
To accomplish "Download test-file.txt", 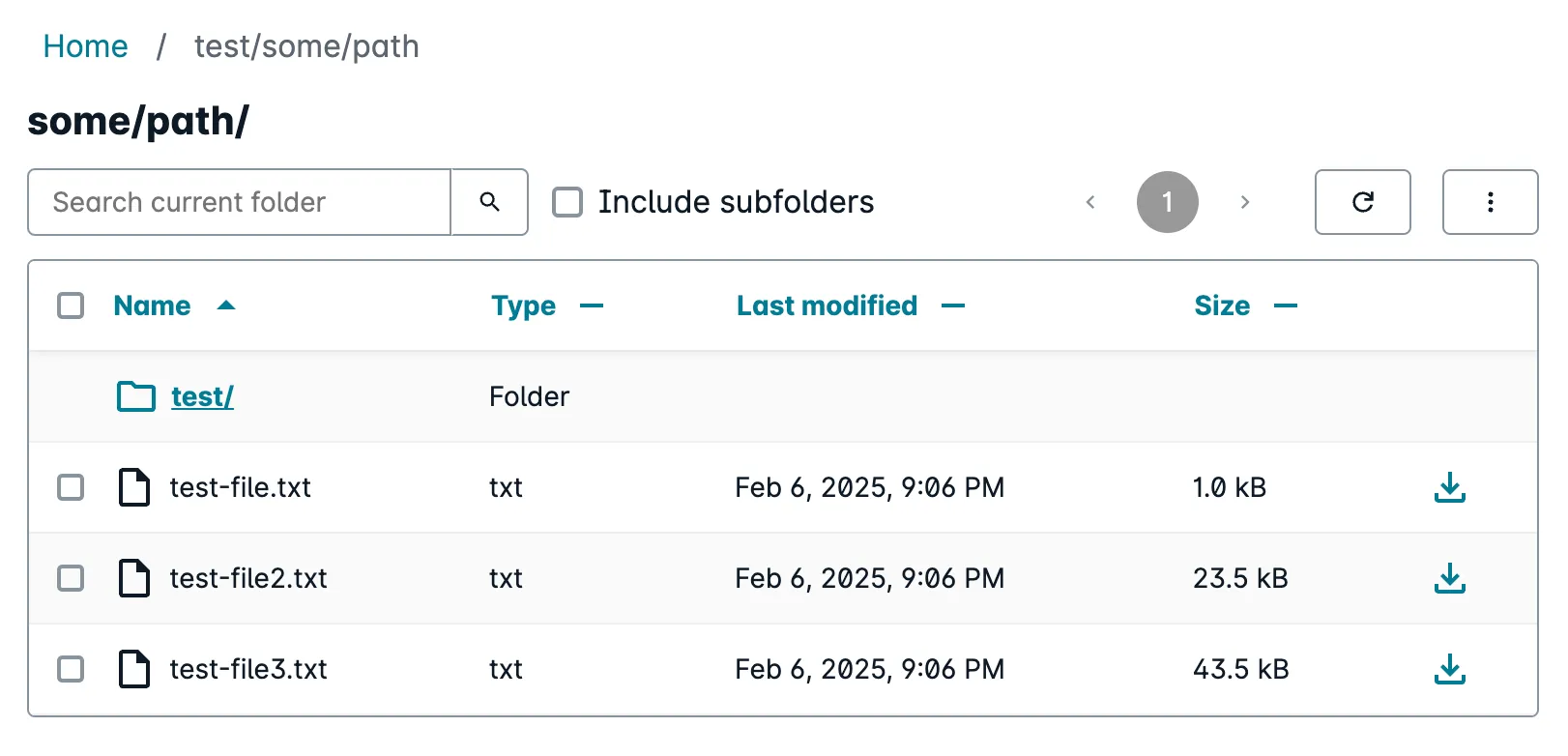I will (1449, 487).
